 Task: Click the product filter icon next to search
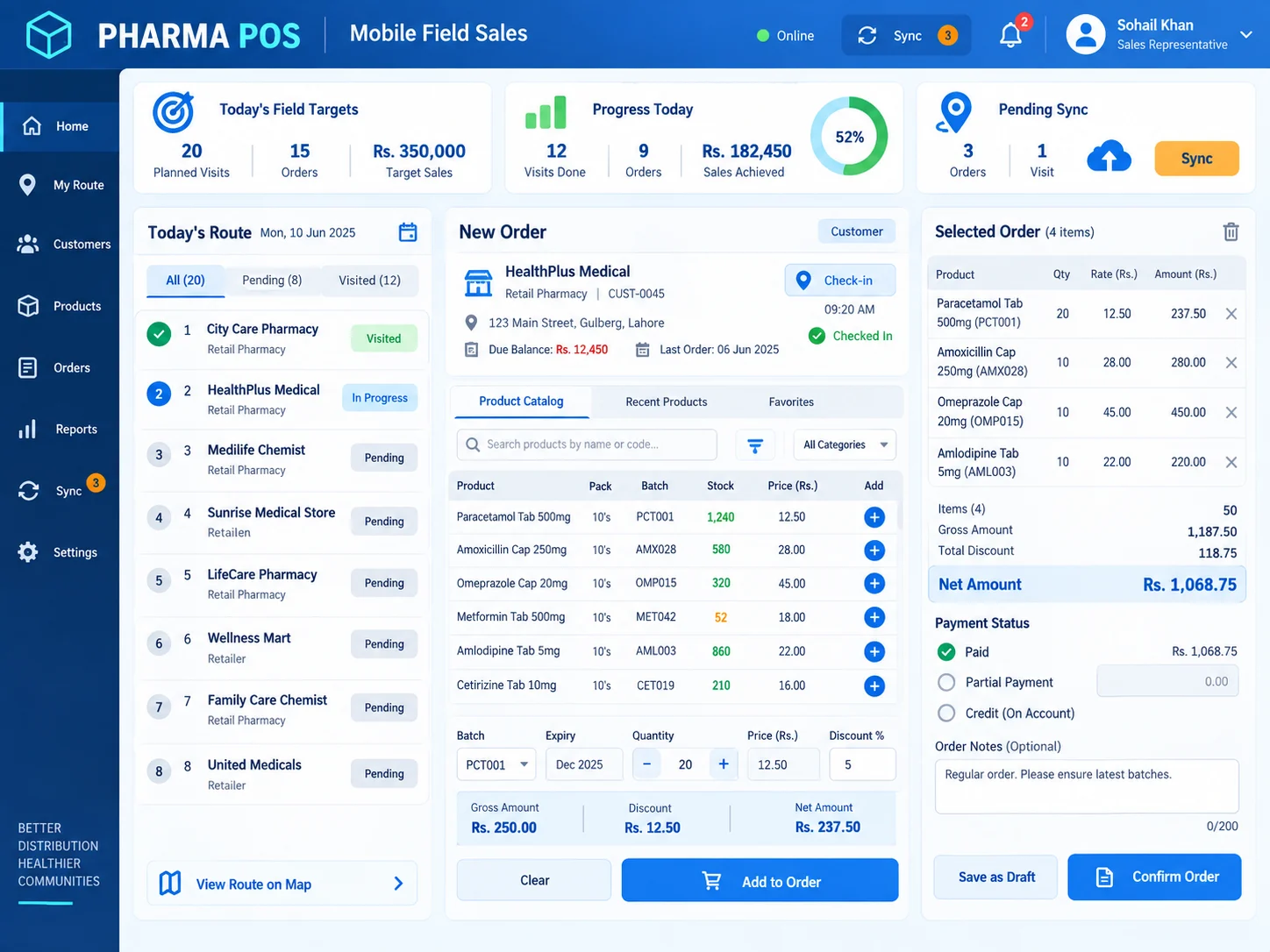point(755,445)
